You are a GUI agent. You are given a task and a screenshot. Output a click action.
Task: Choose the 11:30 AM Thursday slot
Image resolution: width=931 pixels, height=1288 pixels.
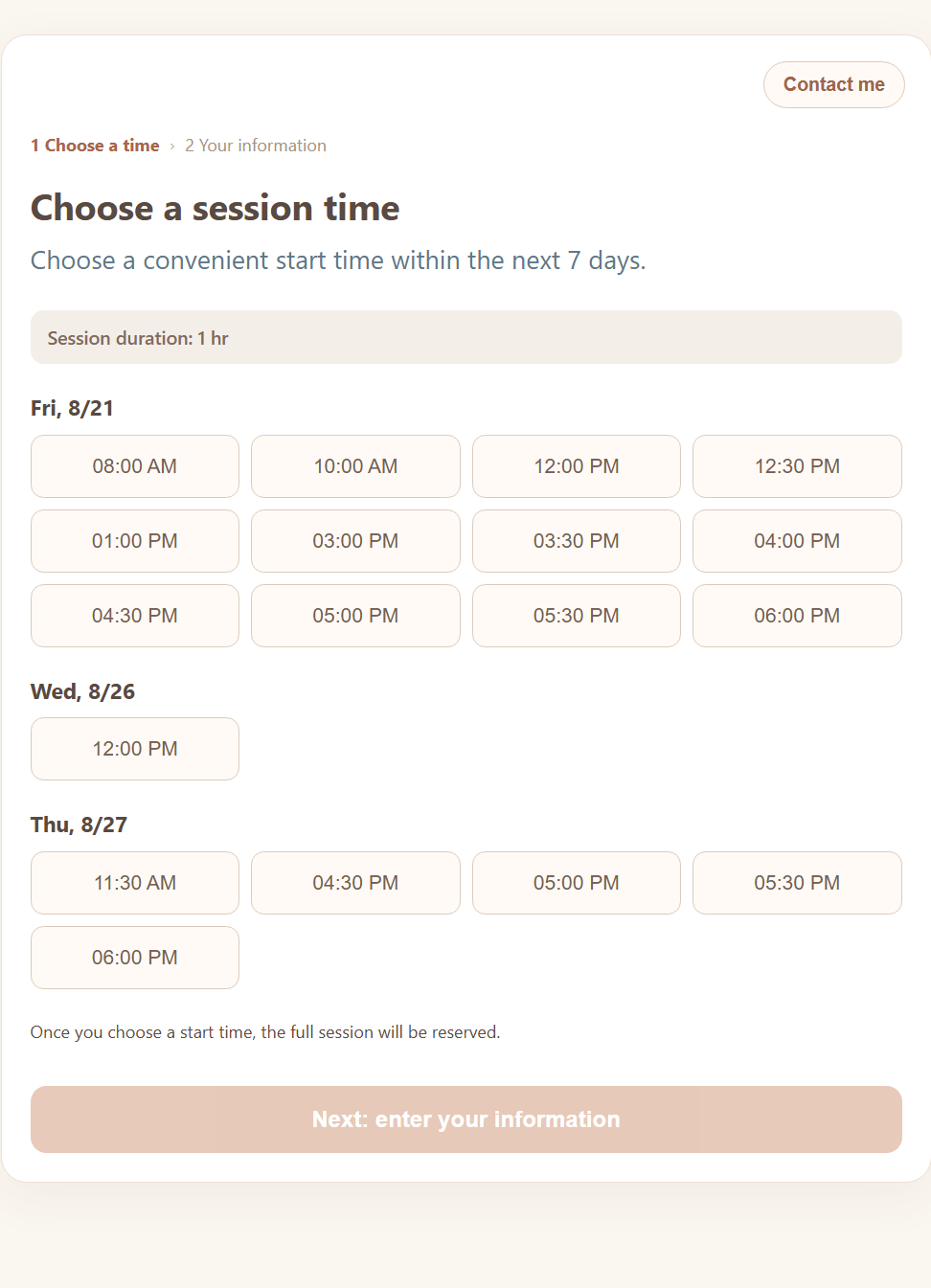135,883
